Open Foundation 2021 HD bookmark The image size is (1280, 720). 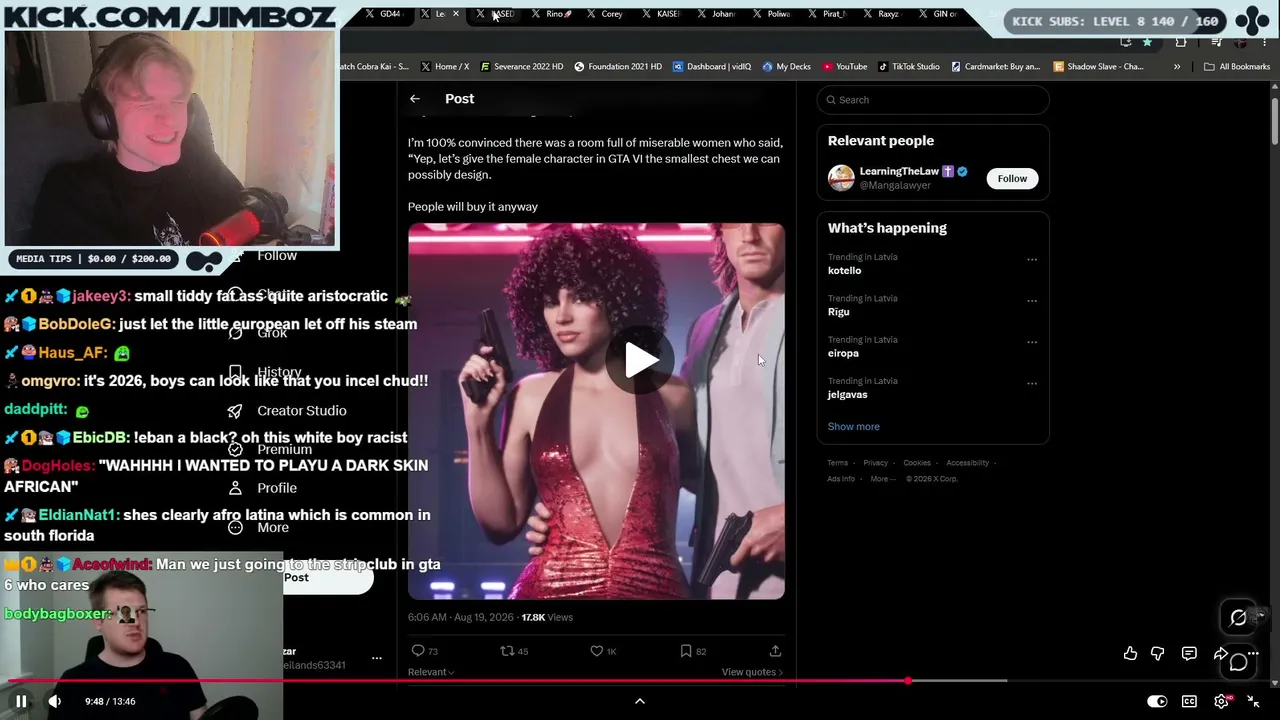pos(618,67)
